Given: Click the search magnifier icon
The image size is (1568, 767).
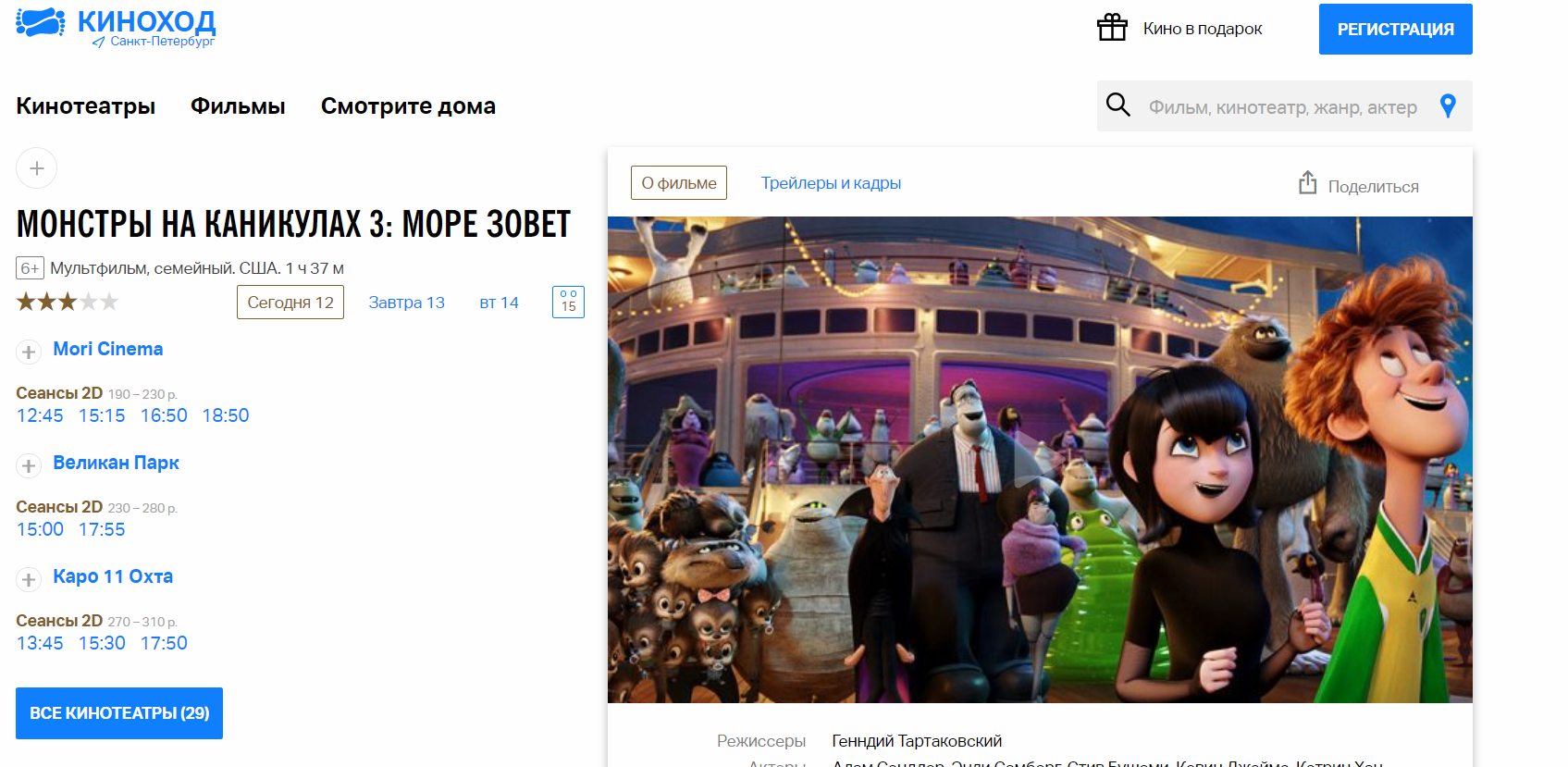Looking at the screenshot, I should [1118, 105].
